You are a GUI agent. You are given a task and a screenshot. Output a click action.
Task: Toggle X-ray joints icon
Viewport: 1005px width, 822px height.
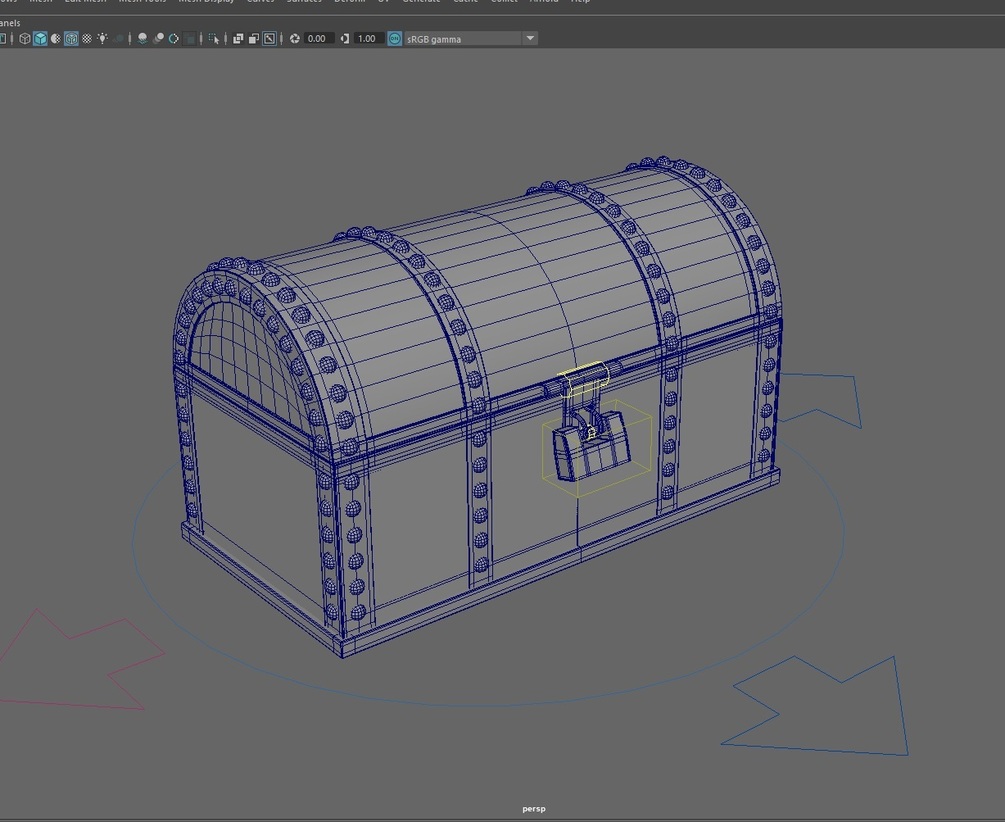tap(269, 38)
